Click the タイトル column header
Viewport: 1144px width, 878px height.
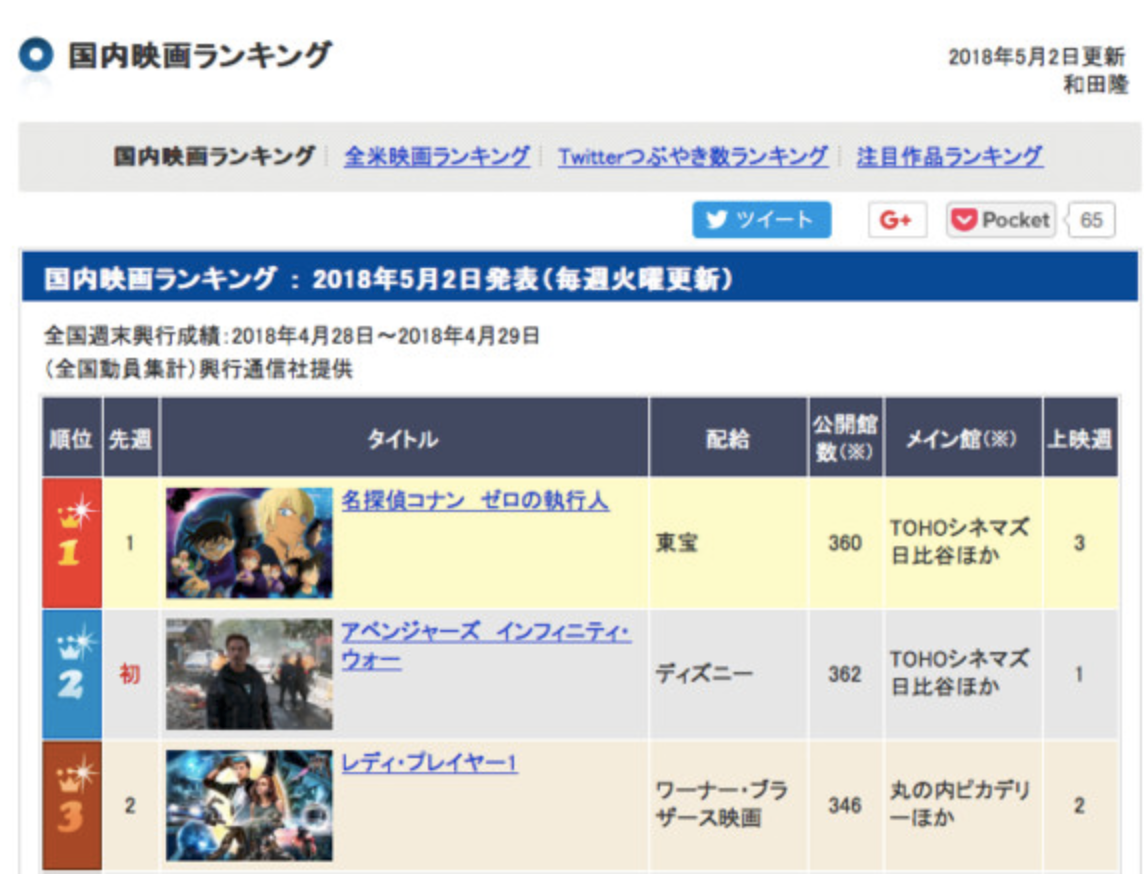click(x=403, y=439)
